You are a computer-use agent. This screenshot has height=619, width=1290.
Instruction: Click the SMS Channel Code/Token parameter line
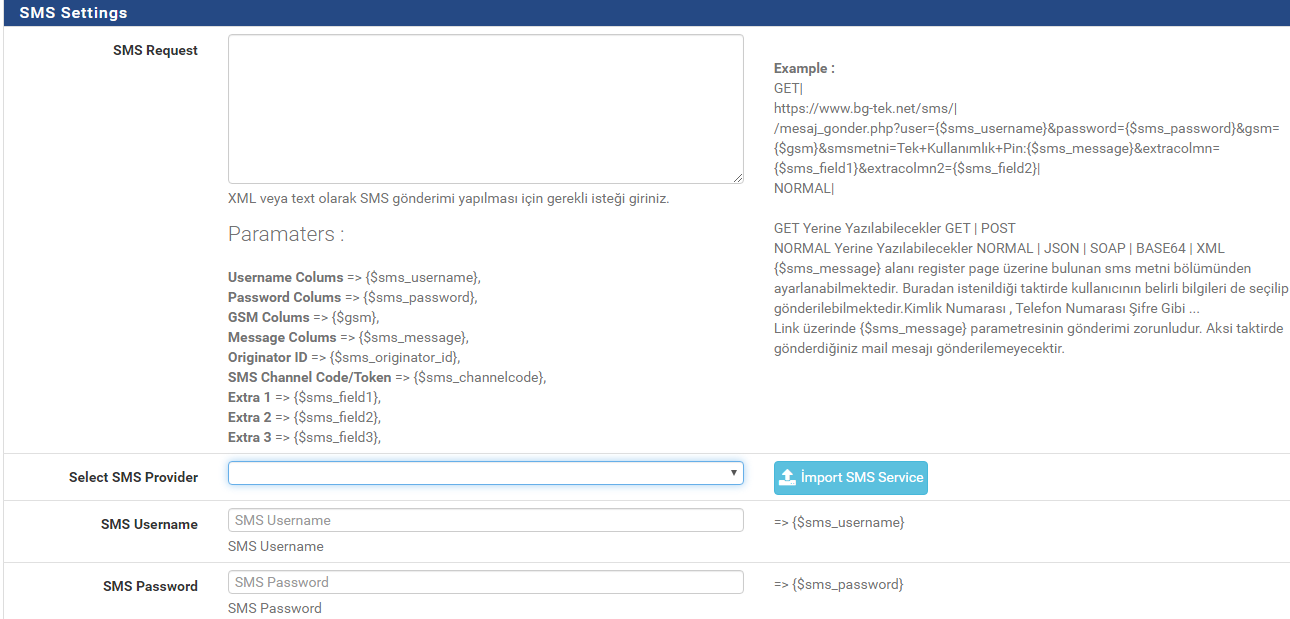[x=387, y=377]
